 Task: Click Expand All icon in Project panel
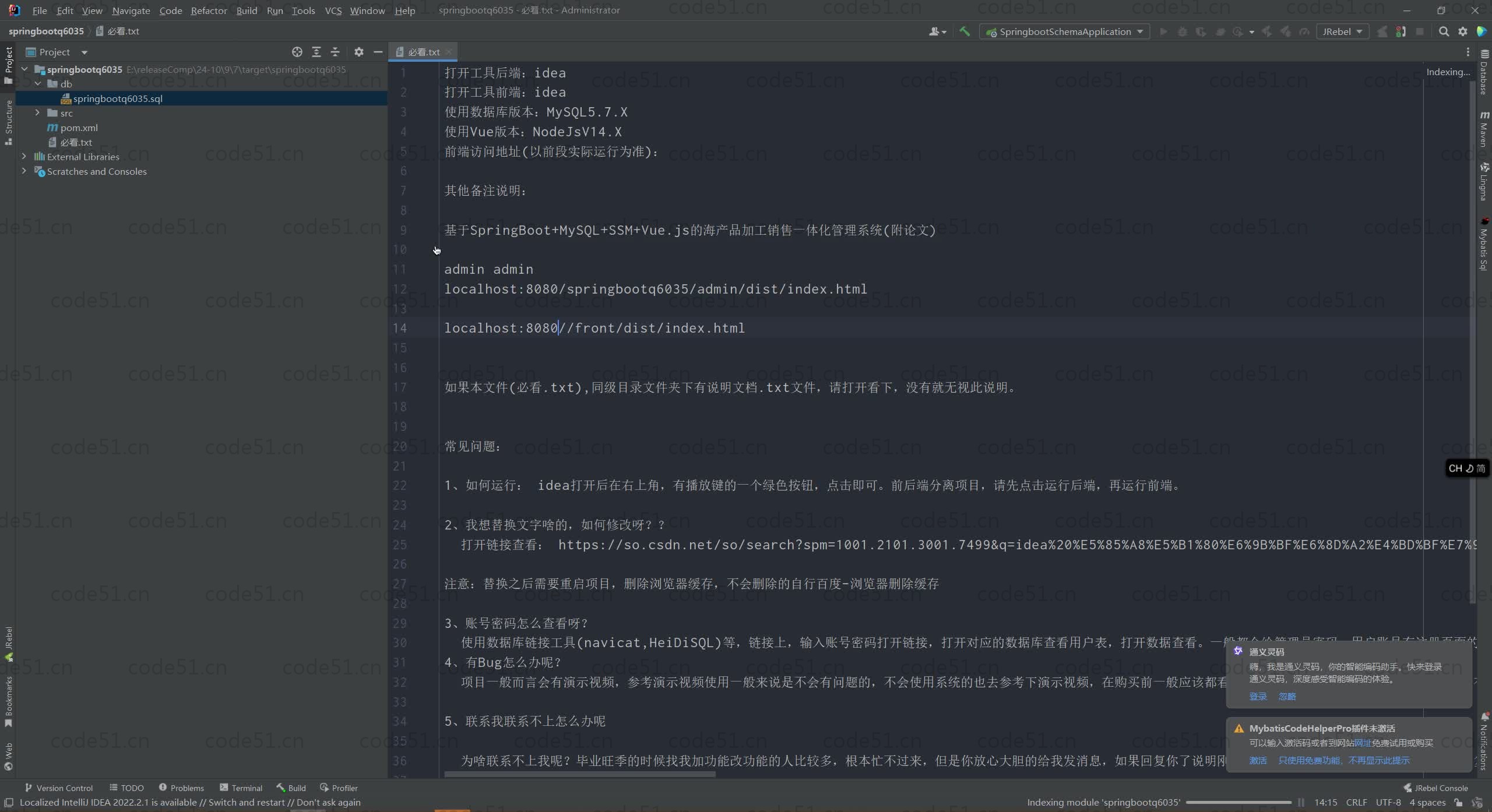pos(316,52)
